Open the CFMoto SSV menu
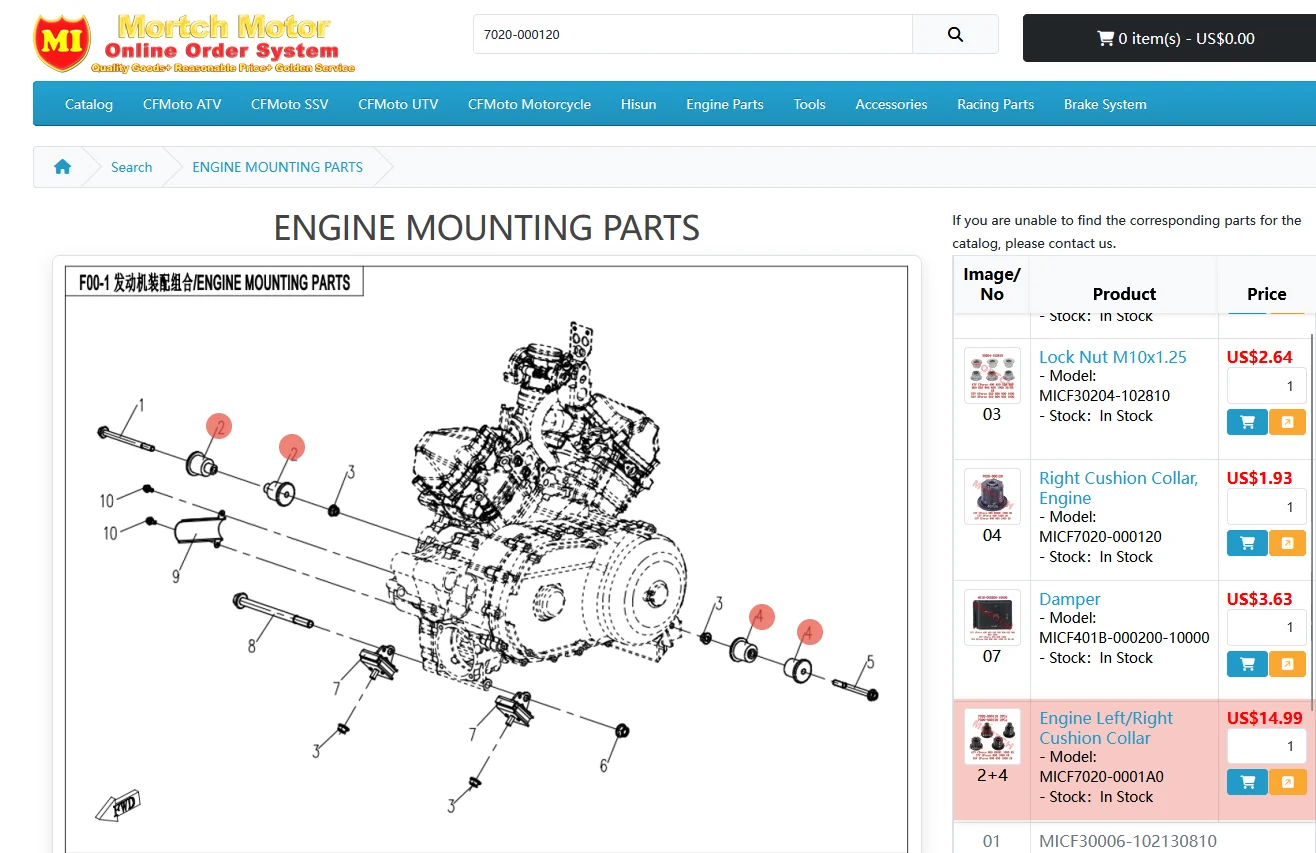 pos(290,104)
